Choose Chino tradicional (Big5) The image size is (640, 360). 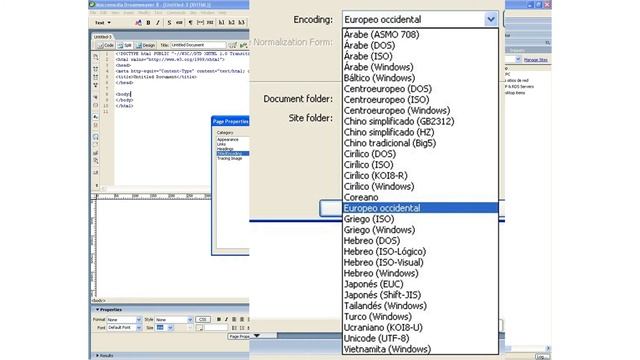(420, 143)
